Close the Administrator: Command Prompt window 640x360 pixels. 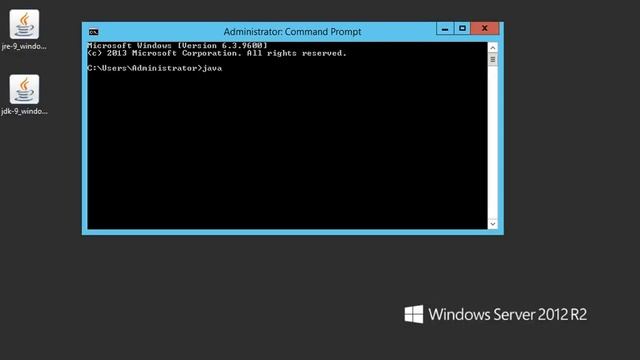[484, 29]
